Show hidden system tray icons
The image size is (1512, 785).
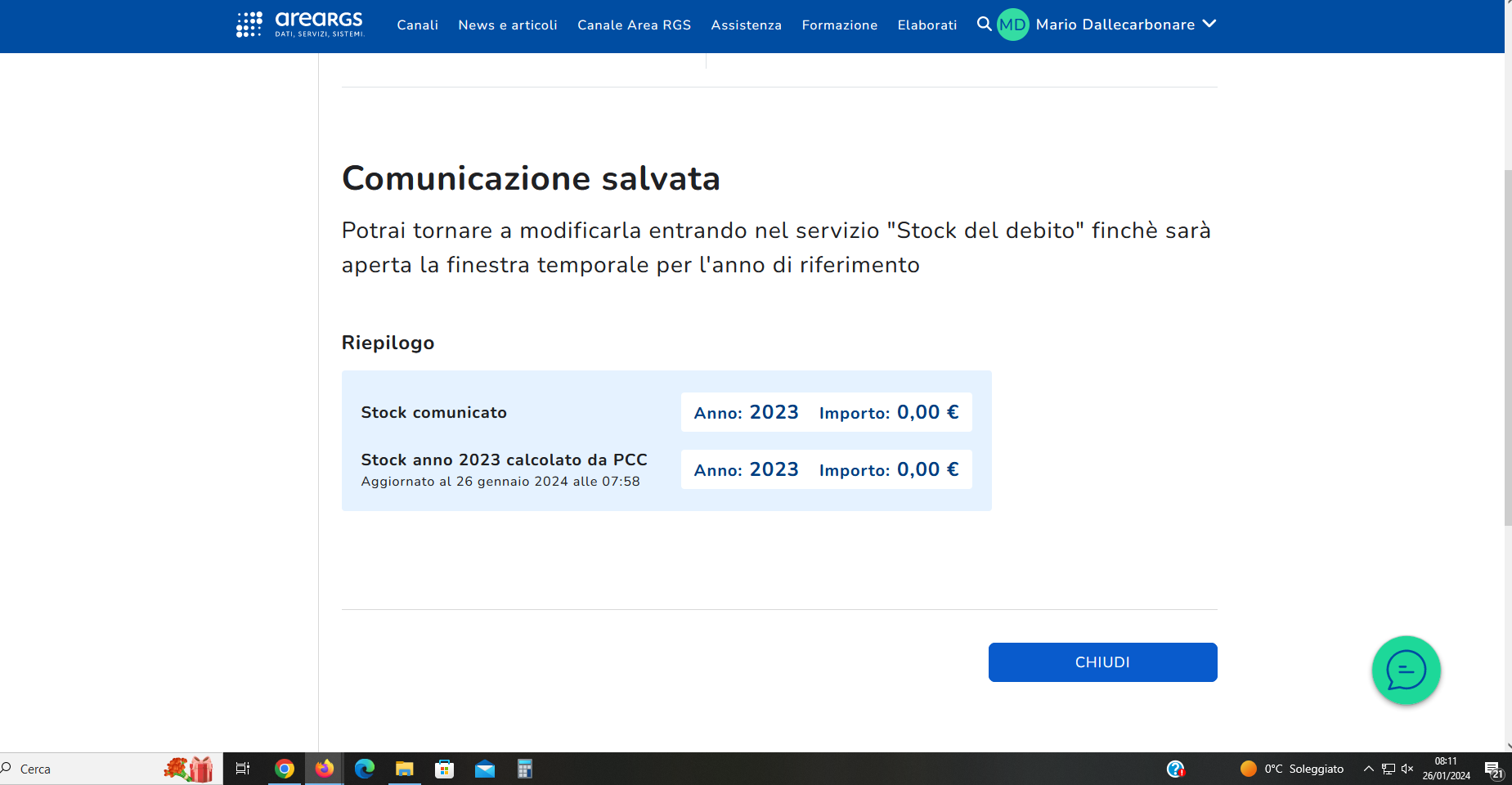click(x=1368, y=769)
